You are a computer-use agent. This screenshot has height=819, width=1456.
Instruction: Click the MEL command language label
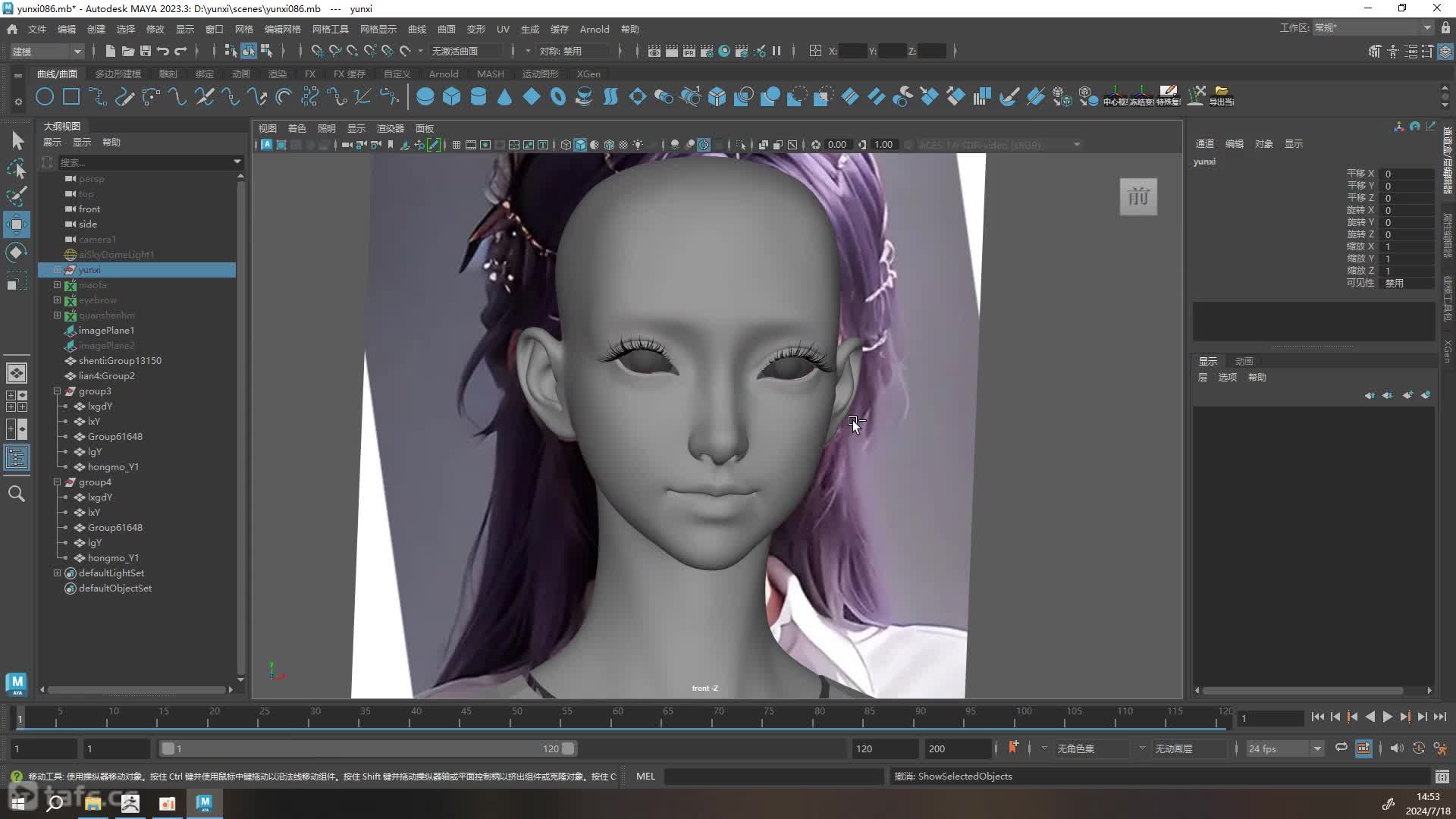[645, 777]
